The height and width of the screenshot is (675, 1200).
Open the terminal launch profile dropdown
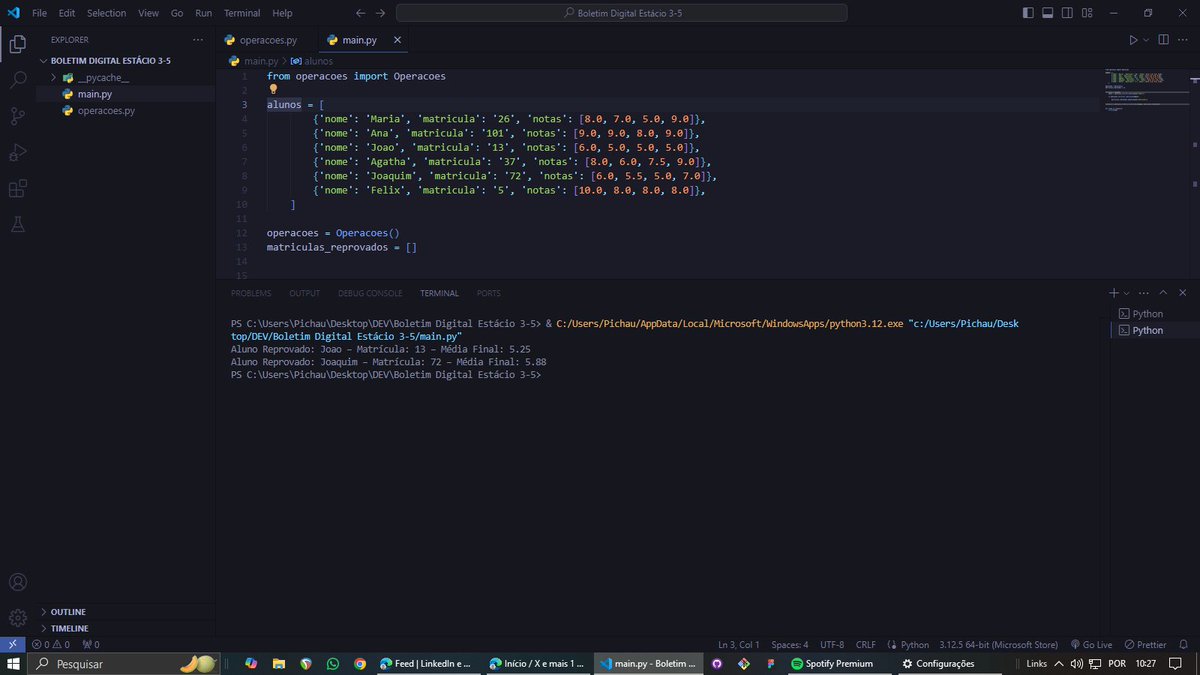tap(1126, 292)
